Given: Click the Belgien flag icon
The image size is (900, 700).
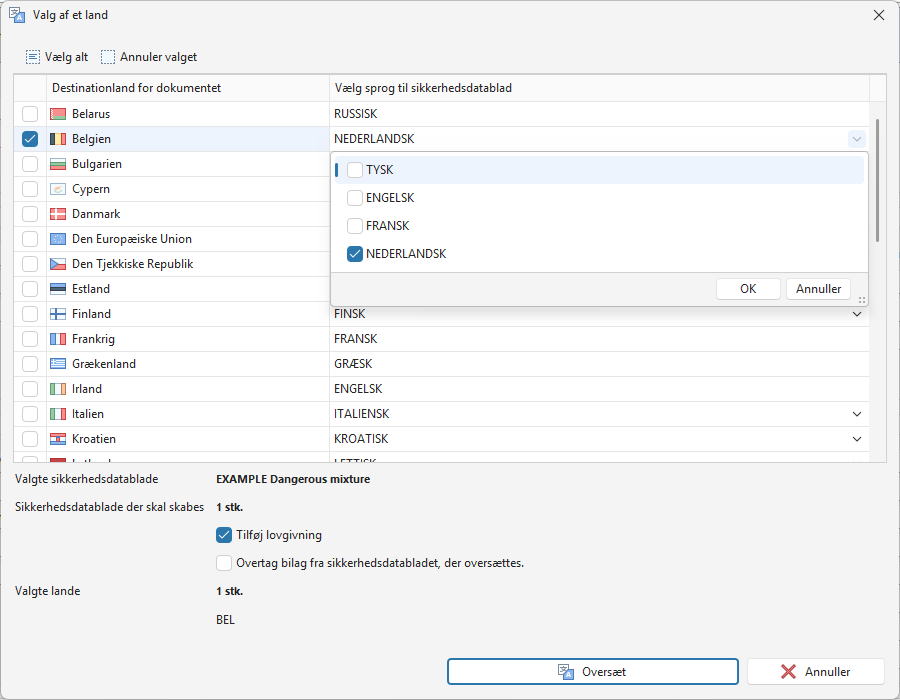Looking at the screenshot, I should 58,139.
